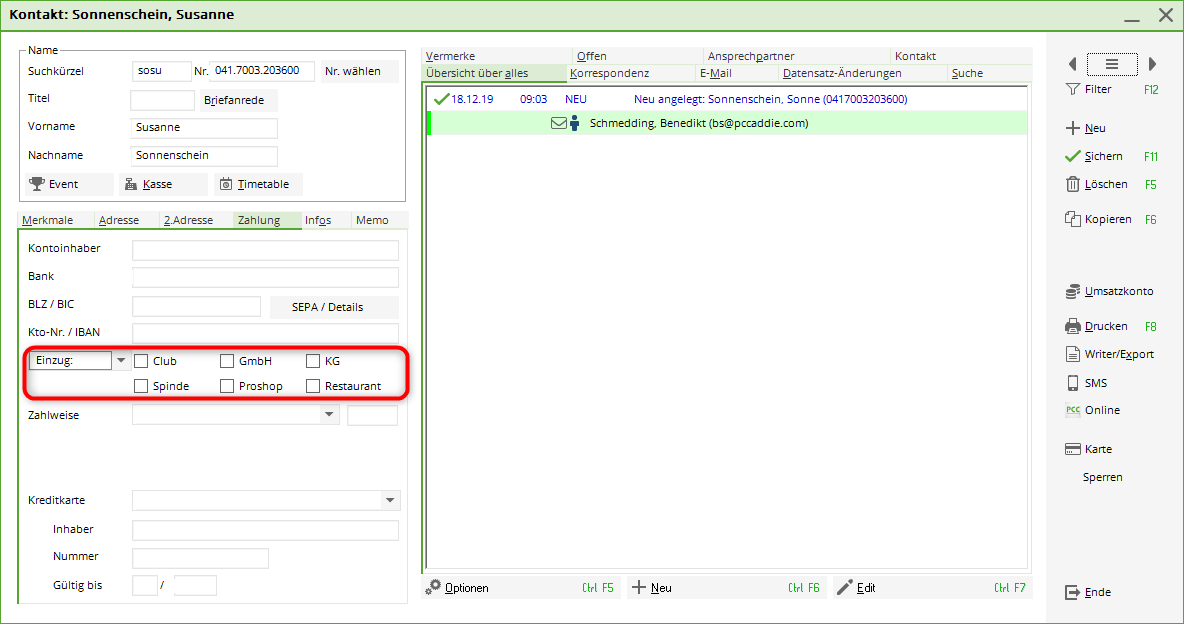Viewport: 1184px width, 624px height.
Task: Open the Zahlweise dropdown list
Action: click(329, 414)
